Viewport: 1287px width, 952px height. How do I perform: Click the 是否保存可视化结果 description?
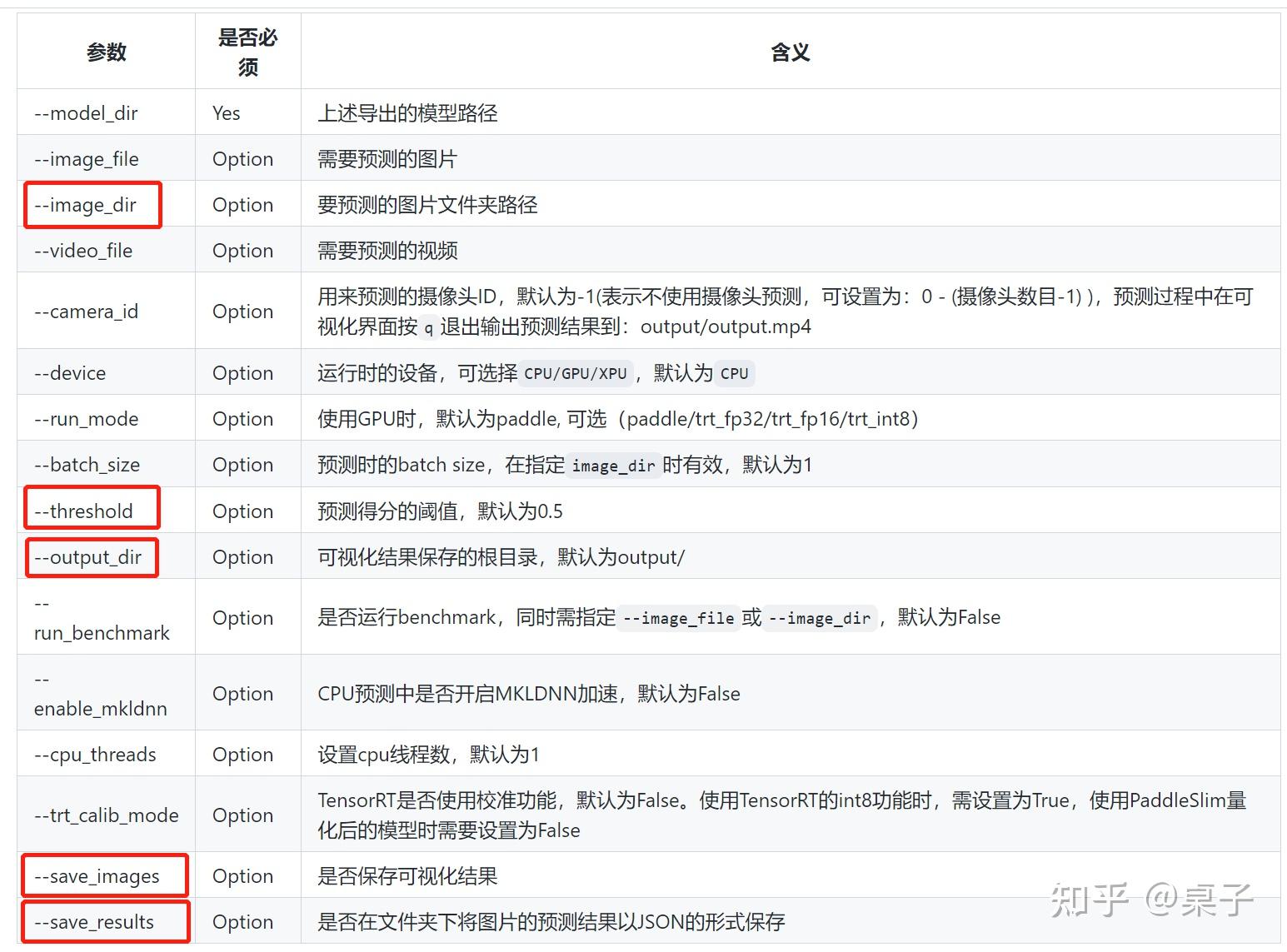pyautogui.click(x=407, y=875)
